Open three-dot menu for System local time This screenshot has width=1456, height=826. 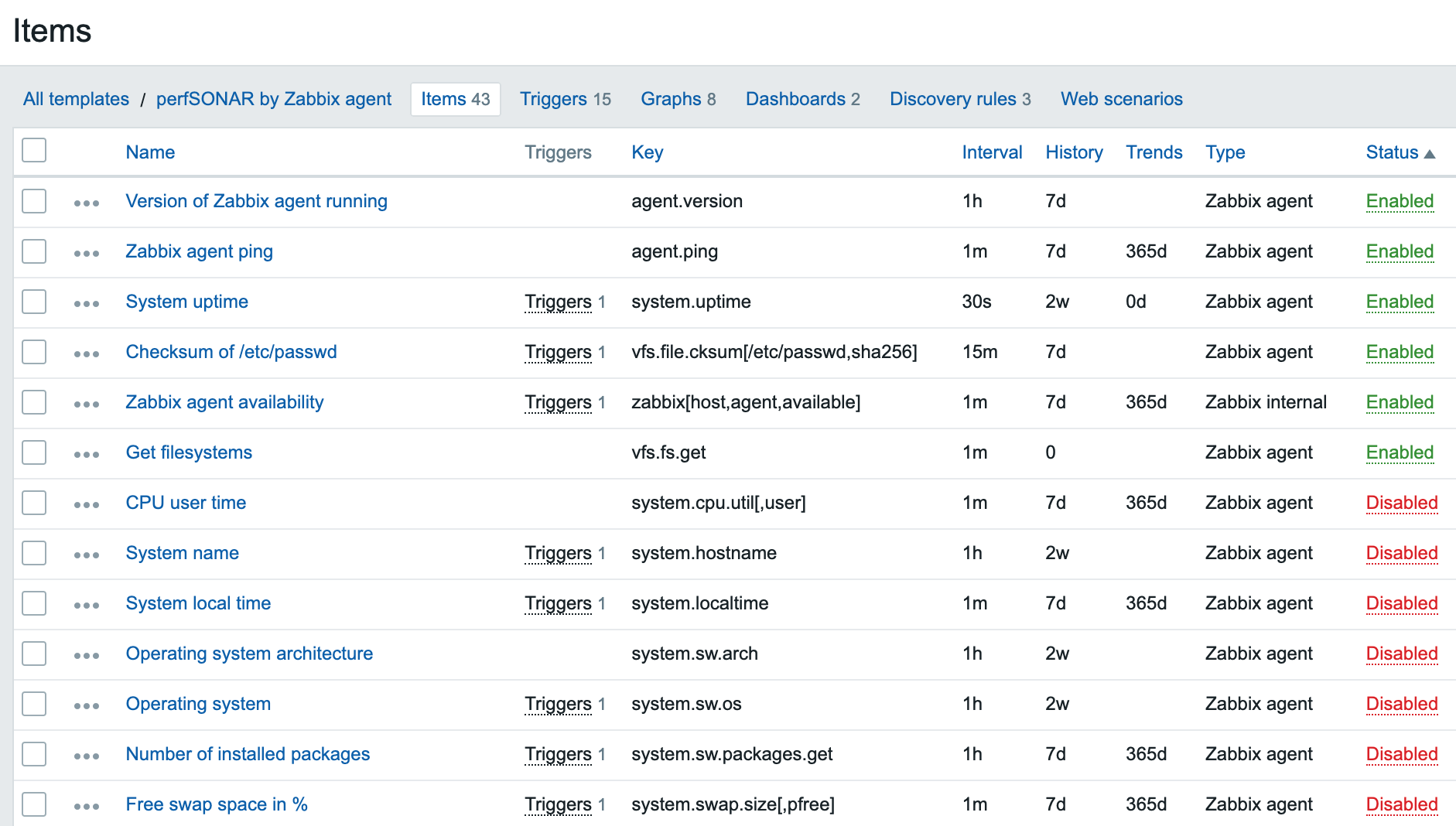(87, 605)
